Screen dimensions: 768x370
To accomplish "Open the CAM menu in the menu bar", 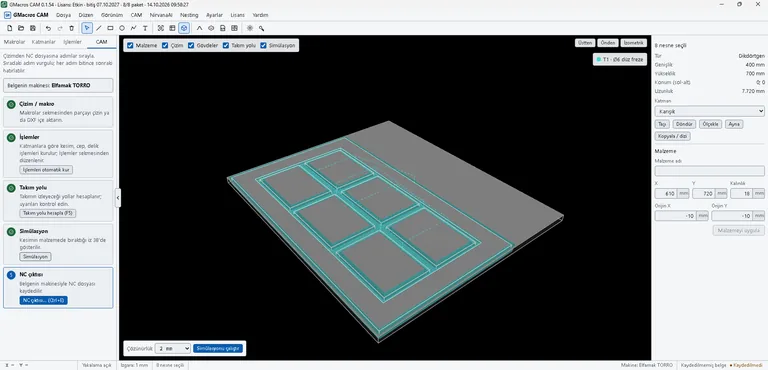I will pos(136,15).
